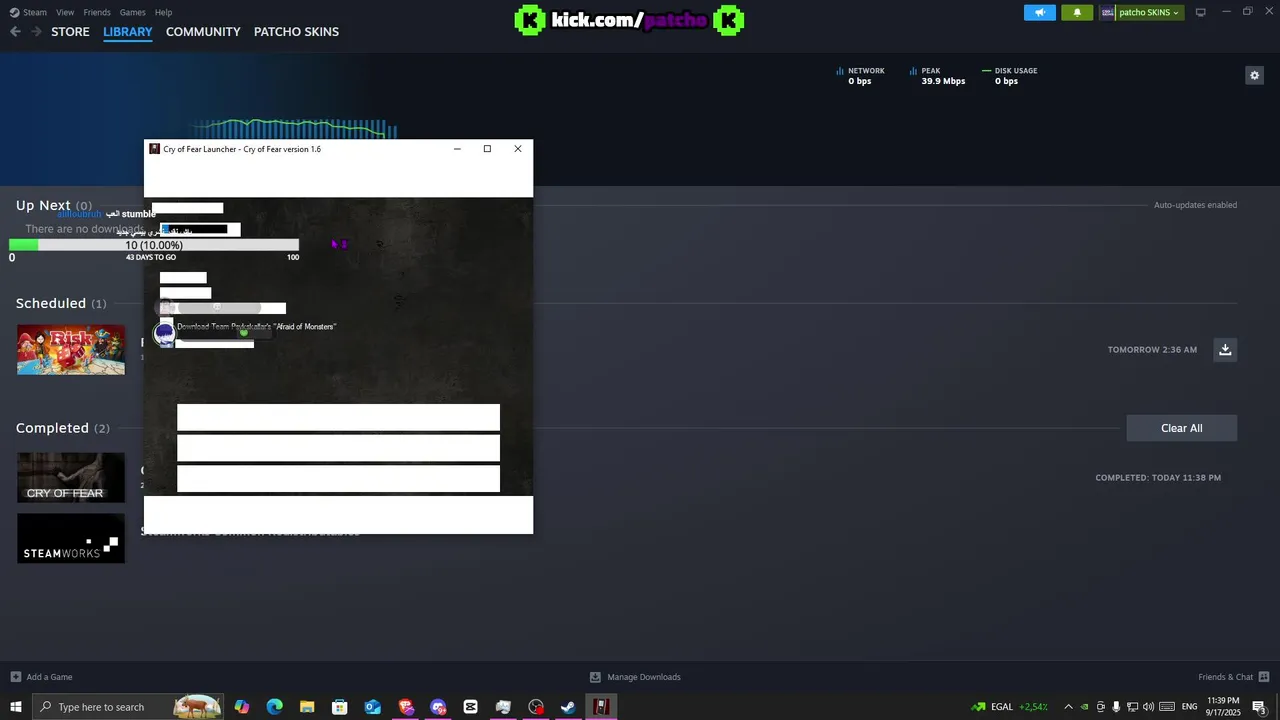Navigate back with the left arrow
The image size is (1280, 720).
coord(15,32)
